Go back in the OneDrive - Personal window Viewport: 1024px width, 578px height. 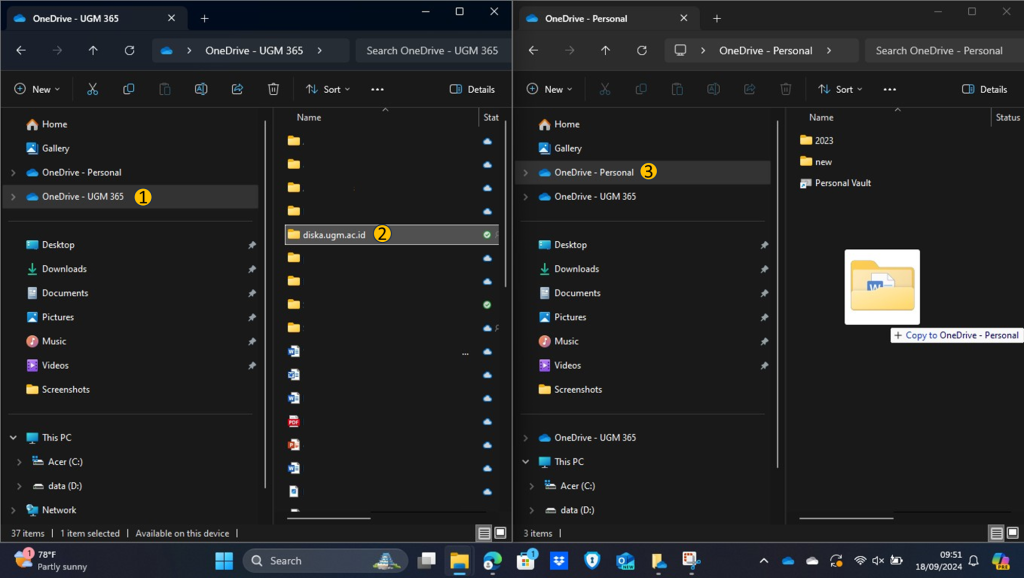point(533,50)
